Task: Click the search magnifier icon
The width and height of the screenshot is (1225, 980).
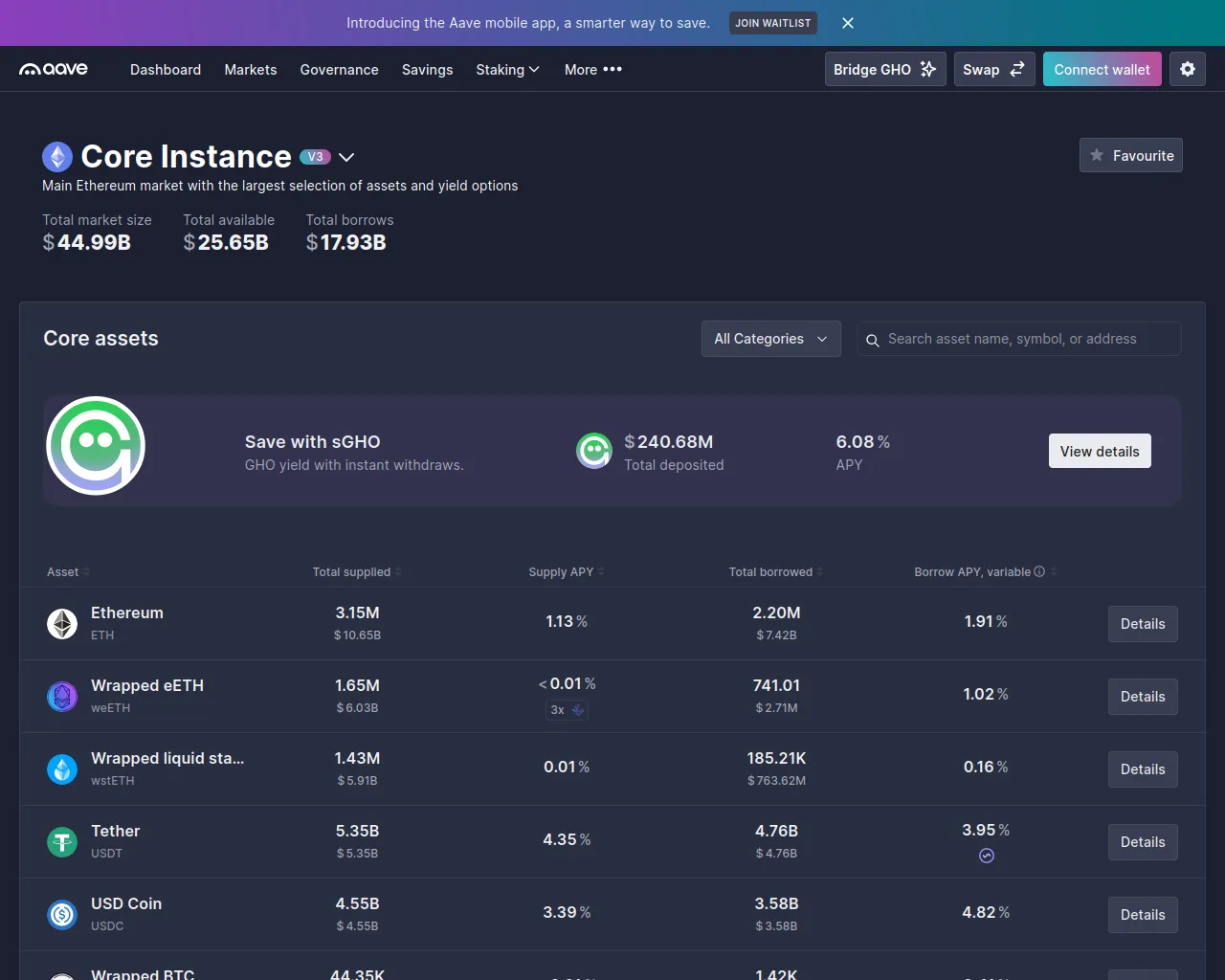Action: click(873, 340)
